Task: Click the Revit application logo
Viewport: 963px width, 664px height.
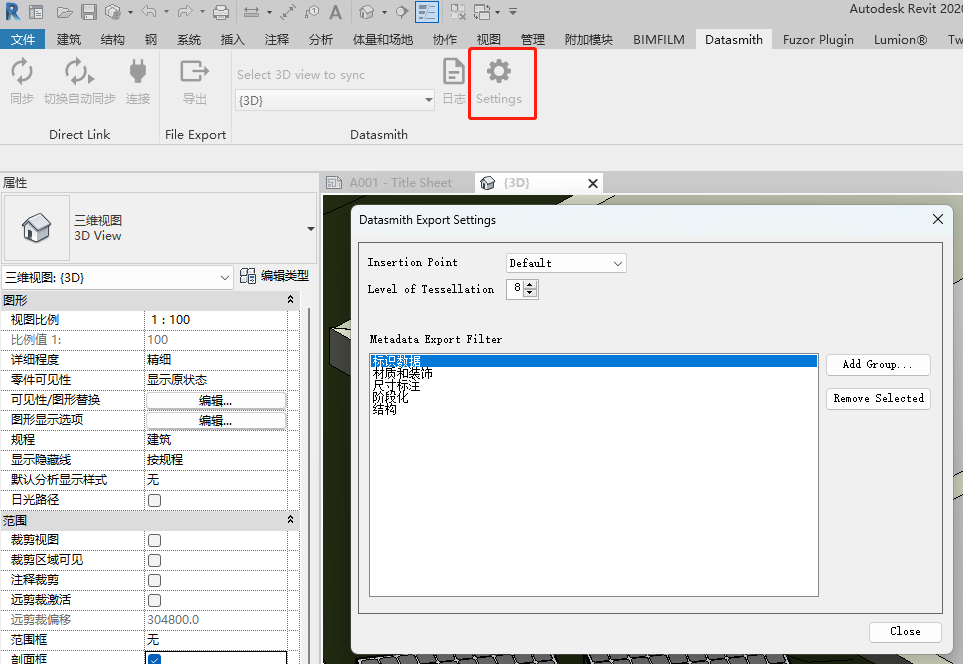Action: click(12, 11)
